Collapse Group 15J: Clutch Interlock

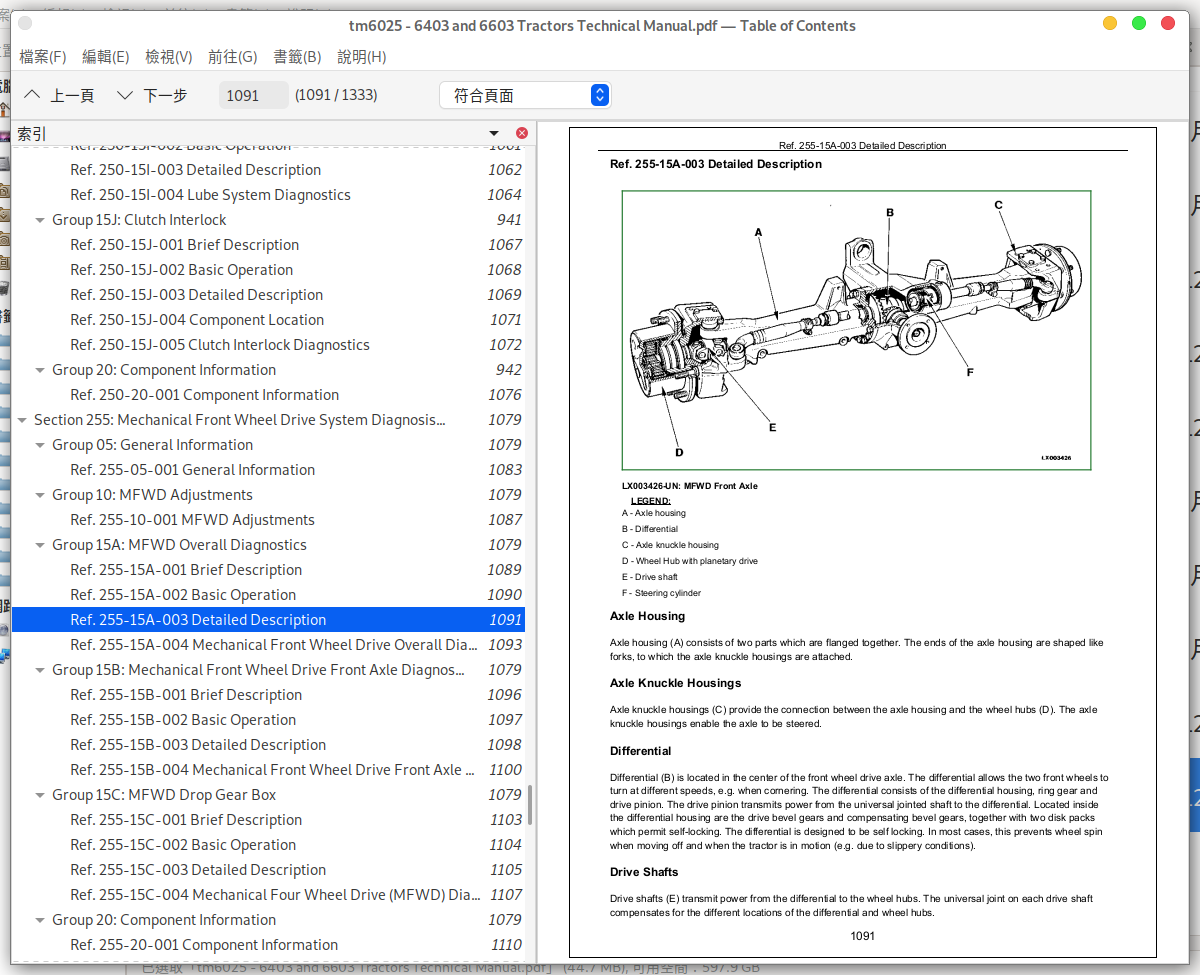click(x=40, y=220)
